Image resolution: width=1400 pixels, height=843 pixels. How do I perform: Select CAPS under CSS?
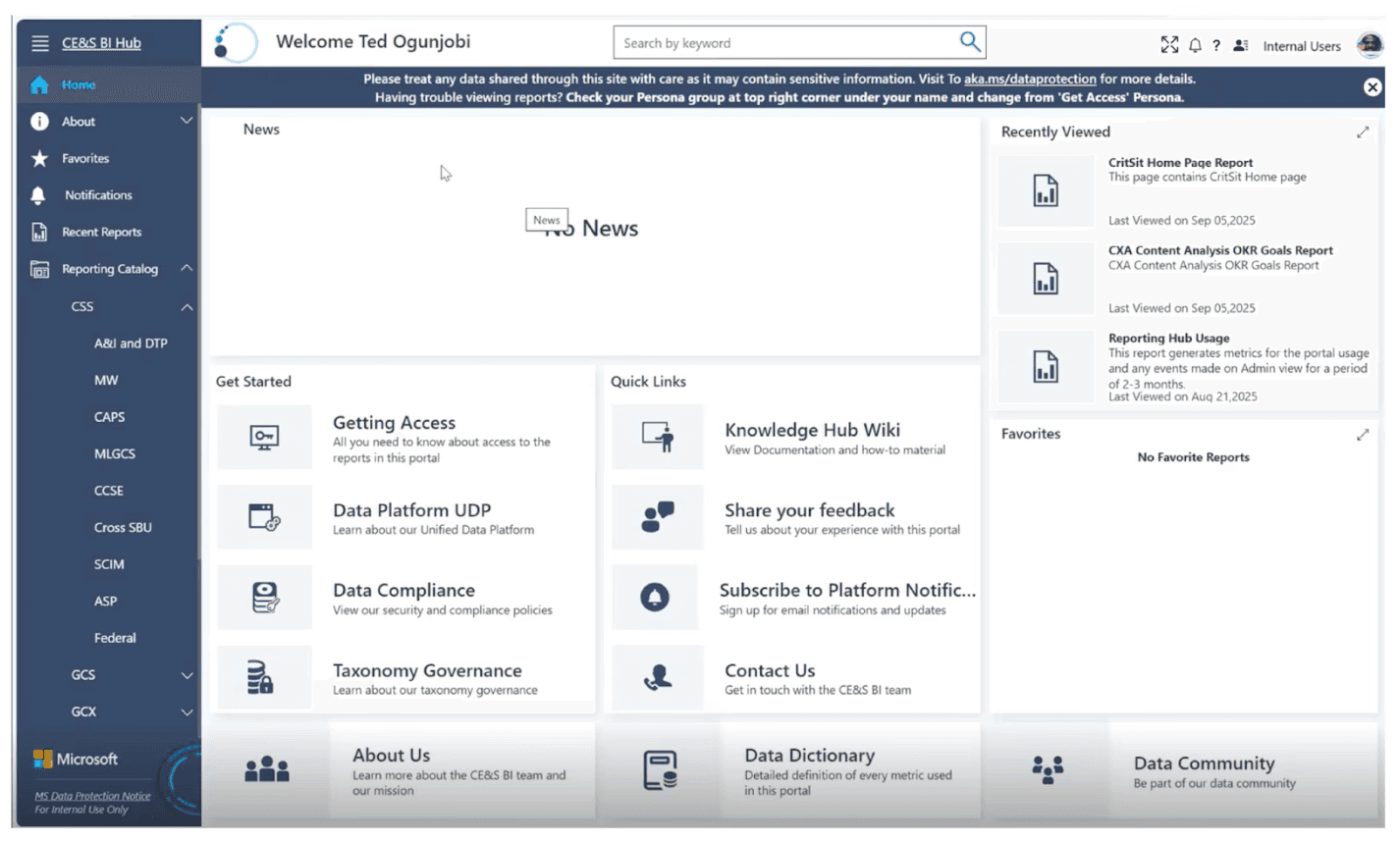coord(109,417)
